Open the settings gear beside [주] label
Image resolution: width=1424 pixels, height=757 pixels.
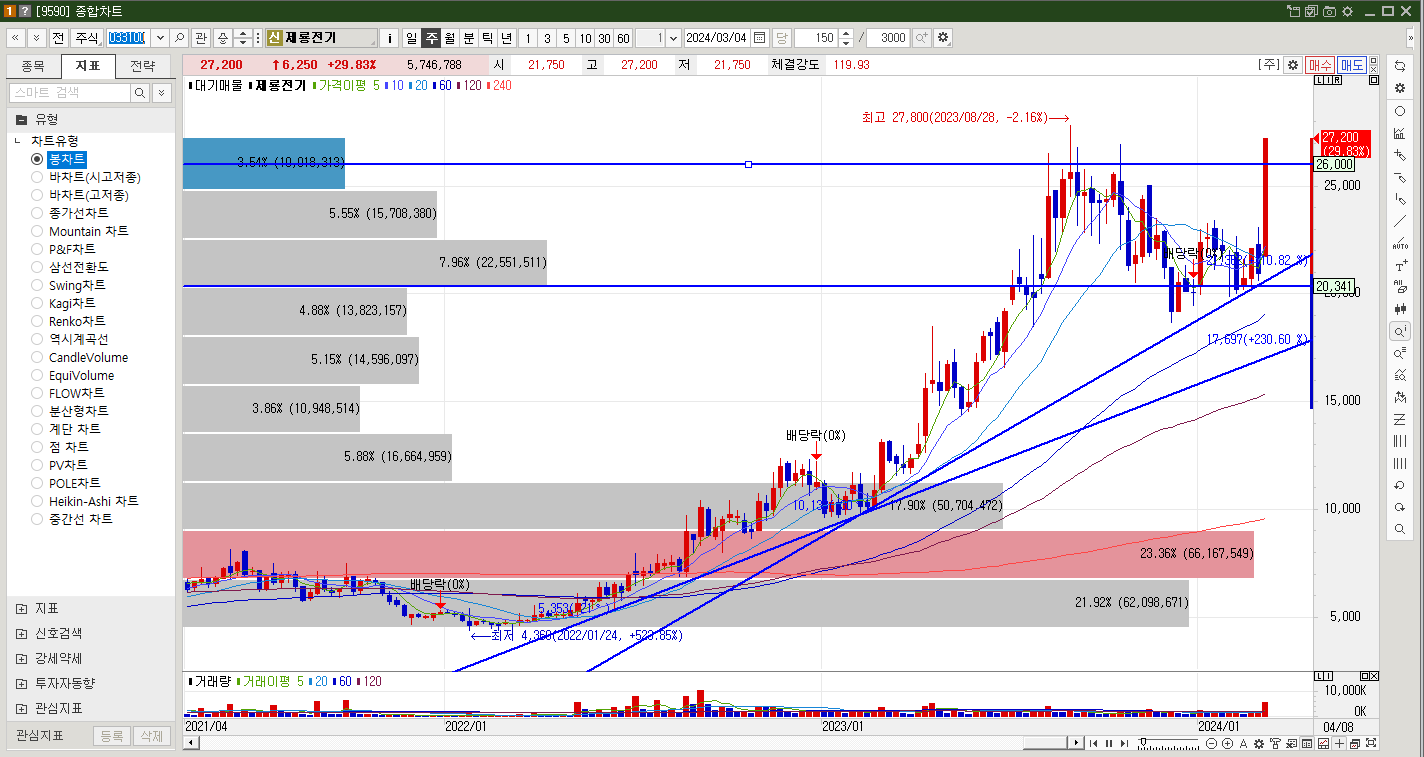point(1293,64)
